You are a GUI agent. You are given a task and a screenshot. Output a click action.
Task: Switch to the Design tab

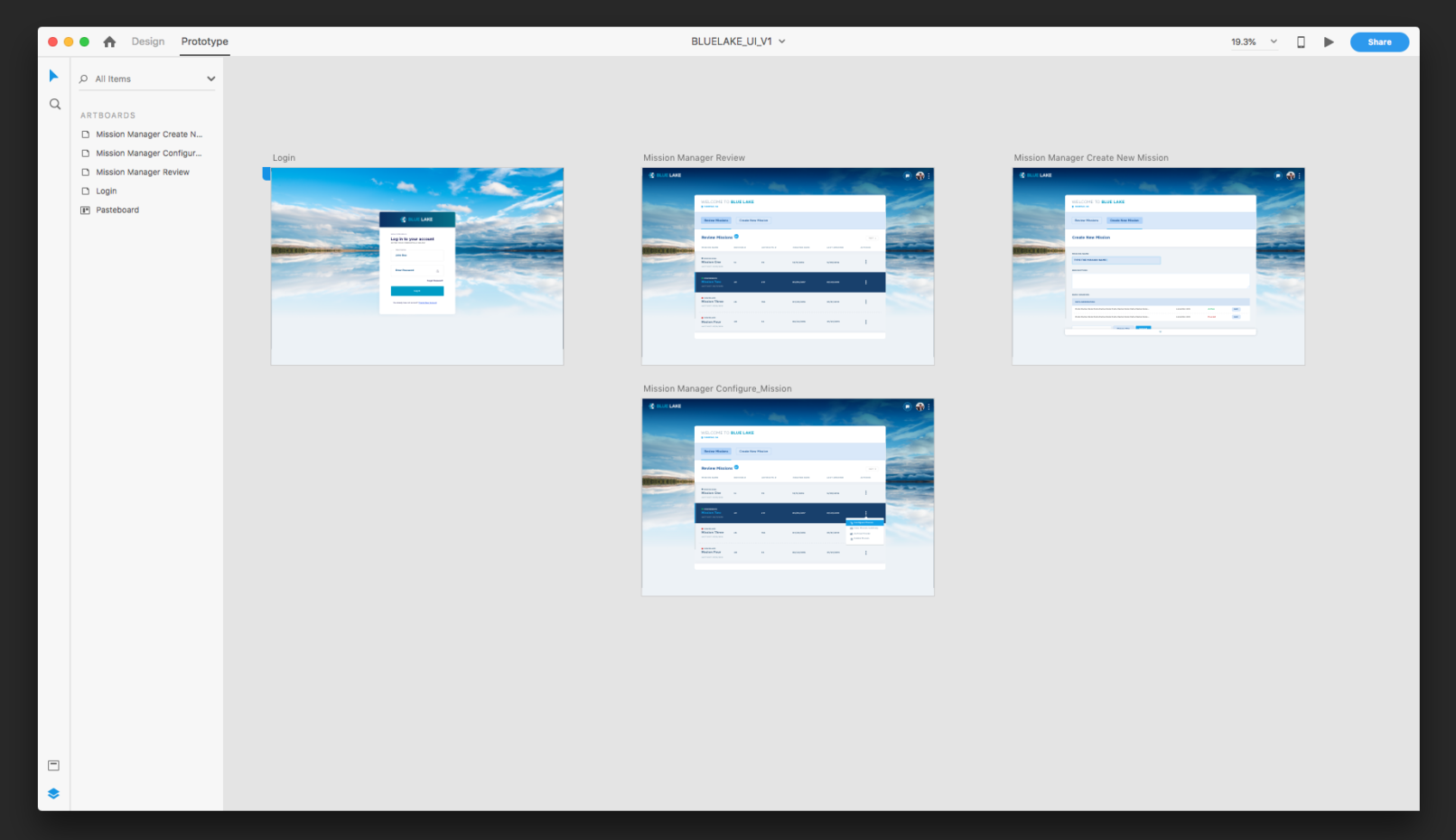[148, 42]
